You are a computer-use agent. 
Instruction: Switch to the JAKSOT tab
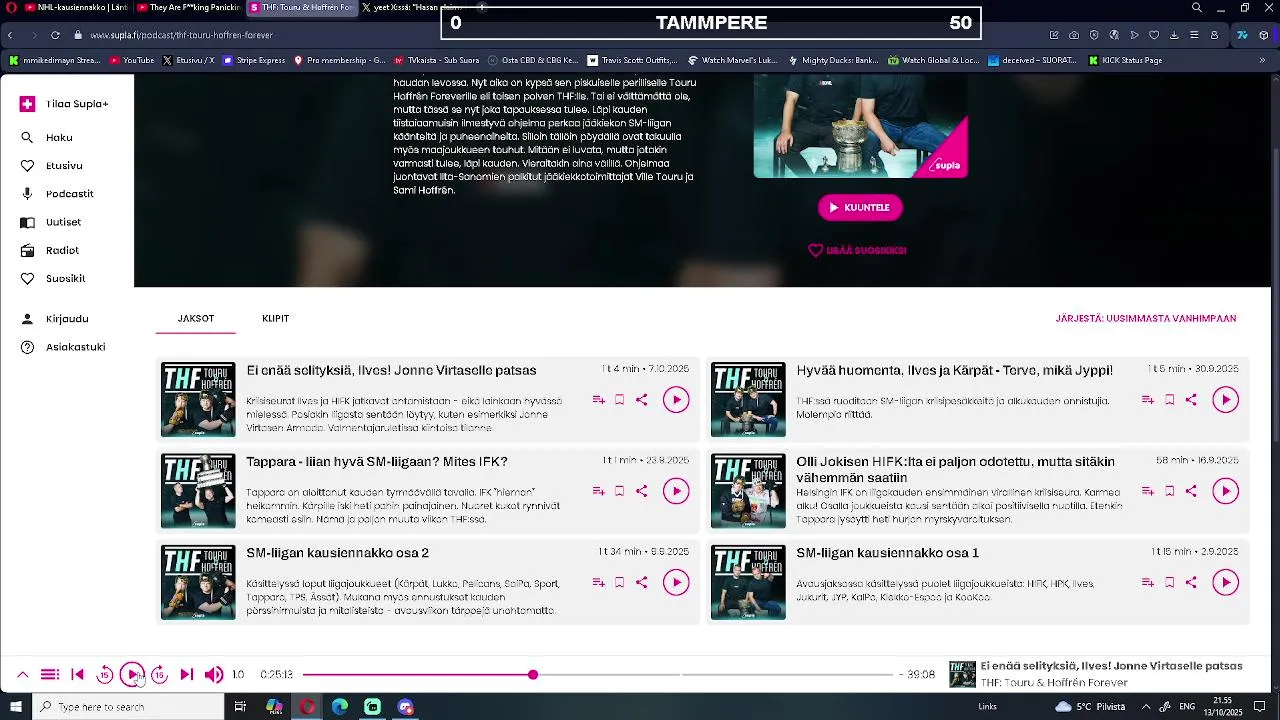point(196,318)
